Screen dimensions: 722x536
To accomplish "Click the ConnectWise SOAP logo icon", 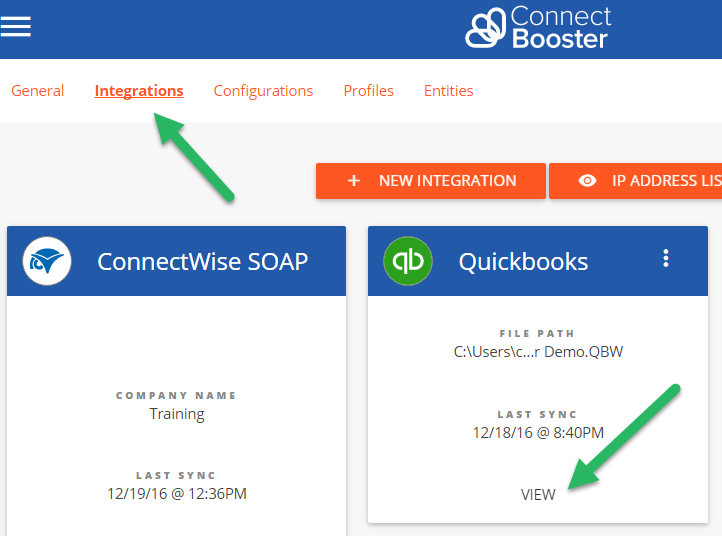I will pyautogui.click(x=47, y=261).
